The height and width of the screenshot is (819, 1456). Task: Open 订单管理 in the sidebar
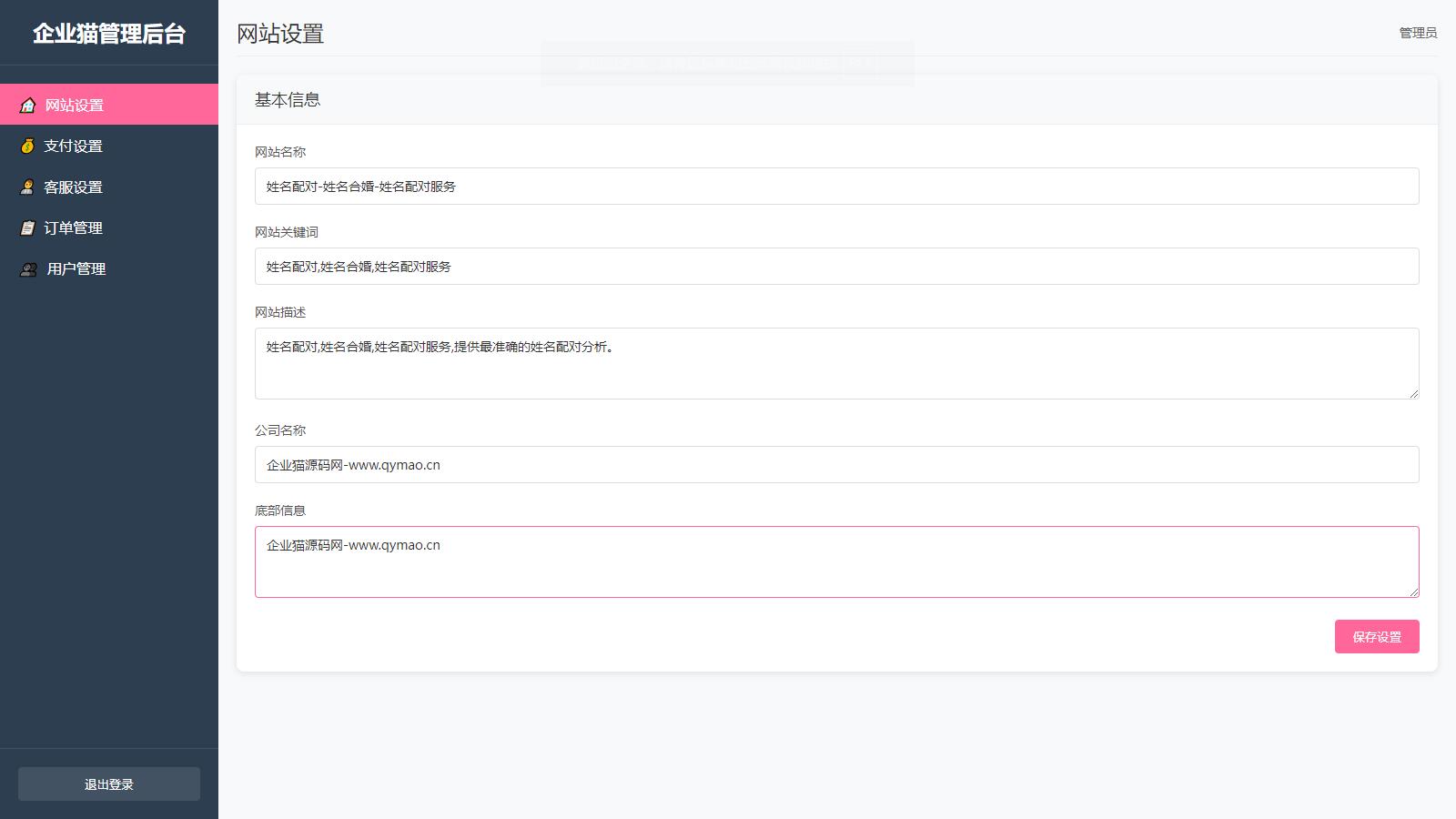click(x=74, y=228)
